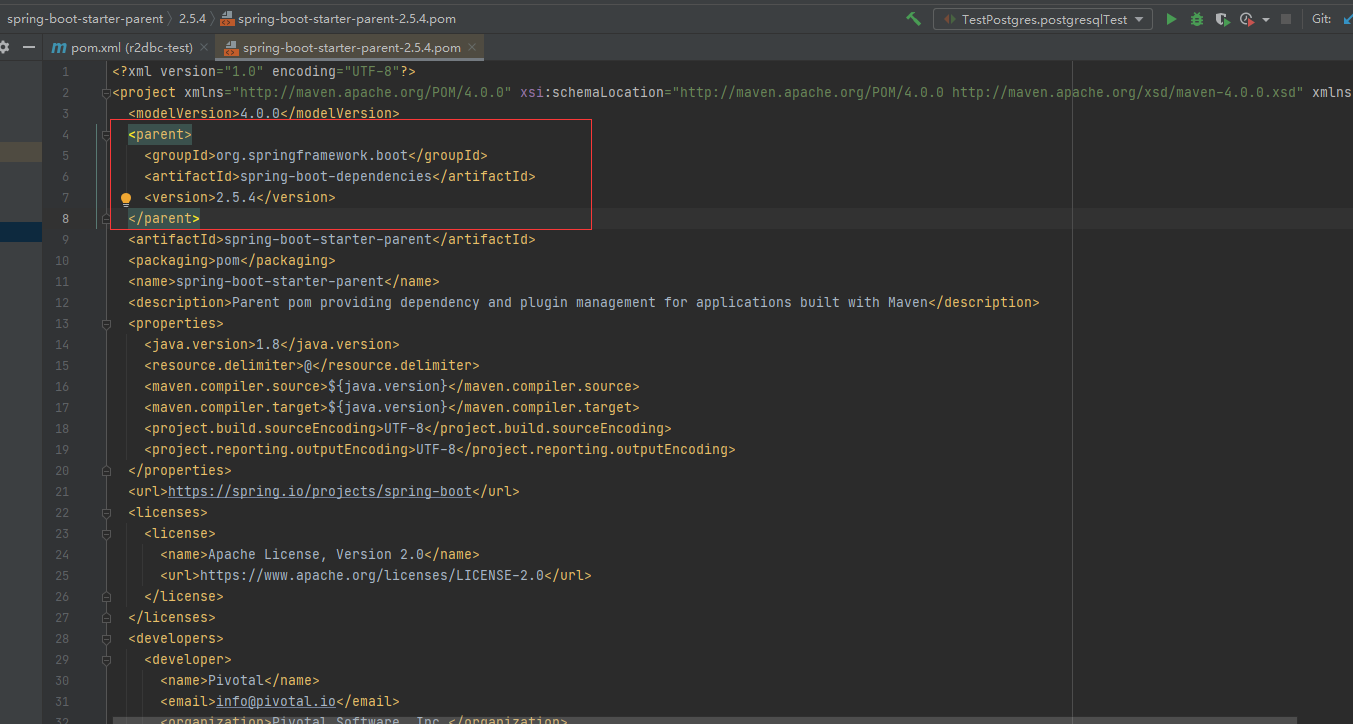The width and height of the screenshot is (1353, 724).
Task: Click line number 21 in the gutter
Action: tap(64, 491)
